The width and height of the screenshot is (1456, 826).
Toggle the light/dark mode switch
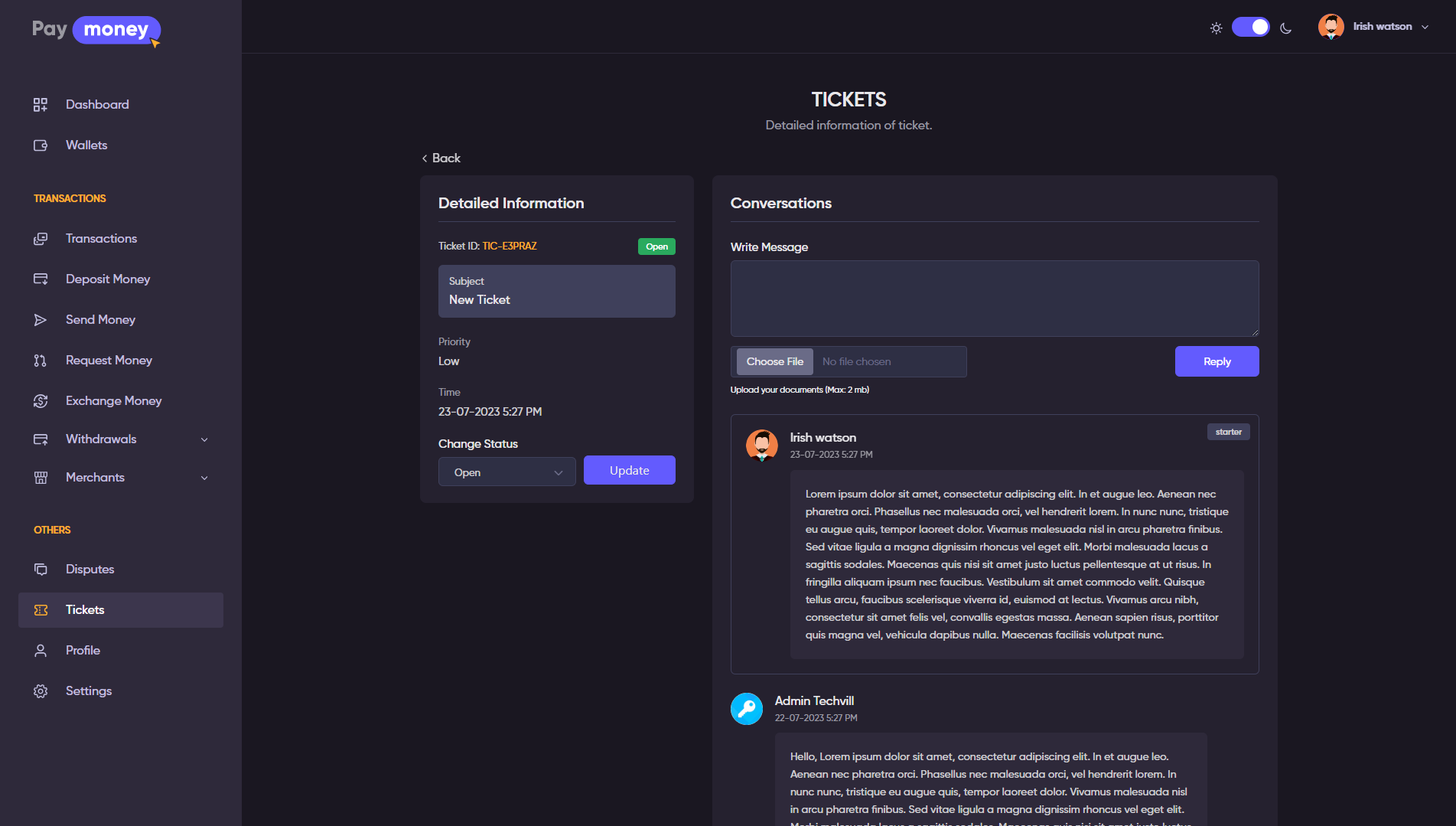(1250, 27)
